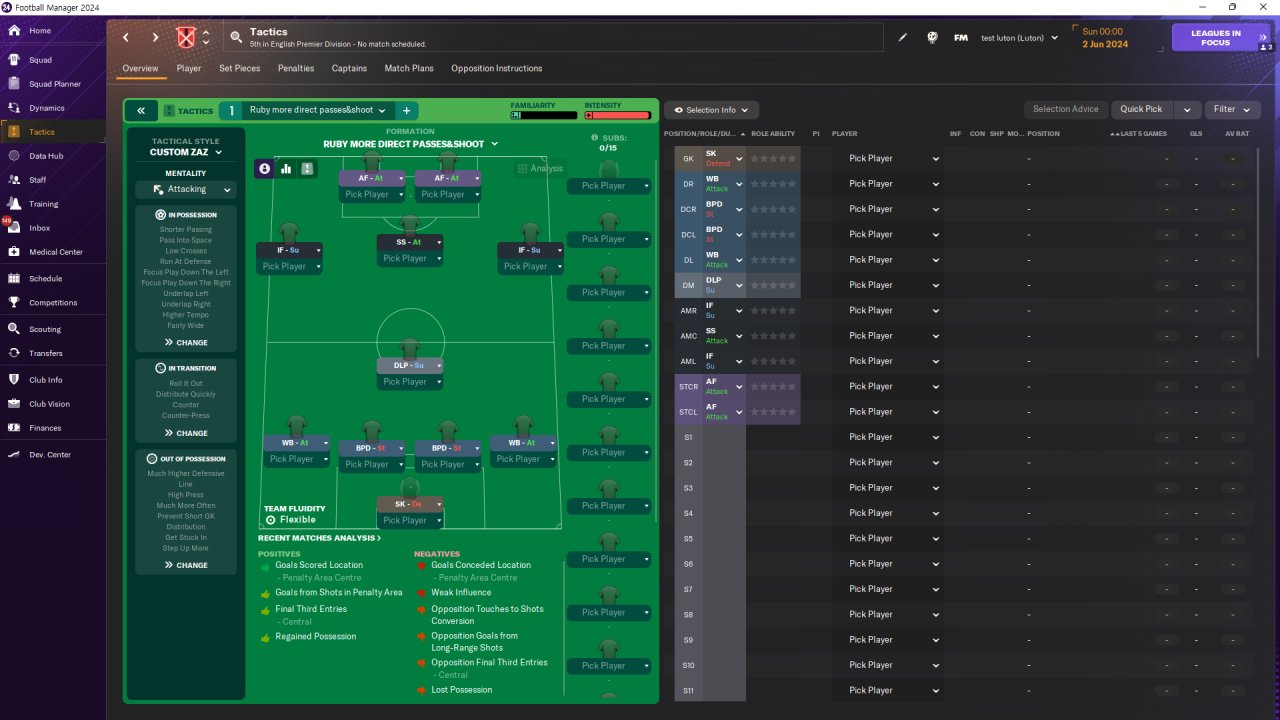
Task: Switch to the Player tab
Action: point(189,68)
